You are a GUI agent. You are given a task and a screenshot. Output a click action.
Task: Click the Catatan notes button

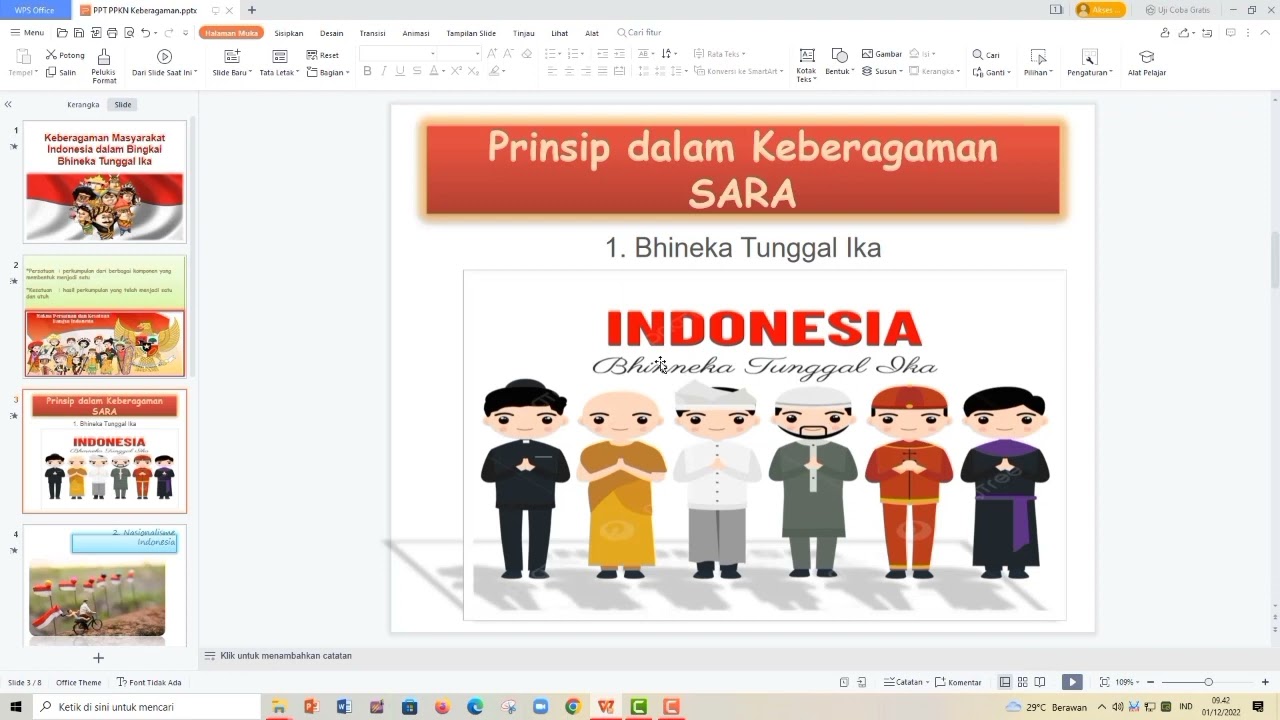[x=907, y=682]
